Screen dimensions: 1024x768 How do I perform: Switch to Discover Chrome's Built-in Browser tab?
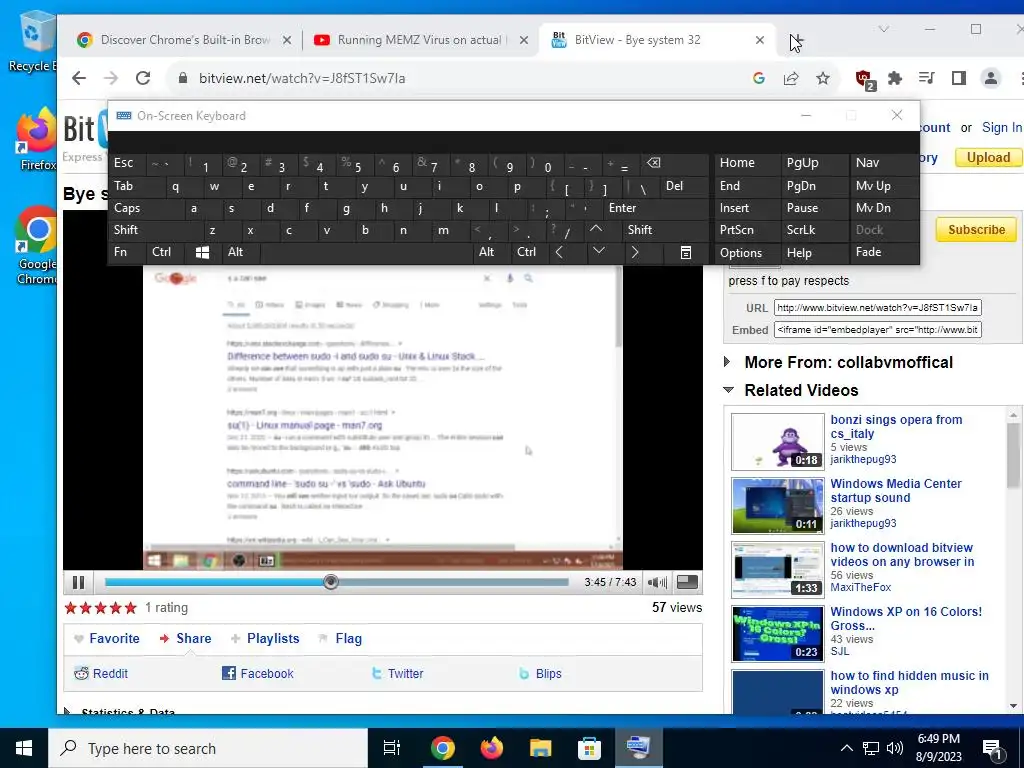click(x=183, y=40)
